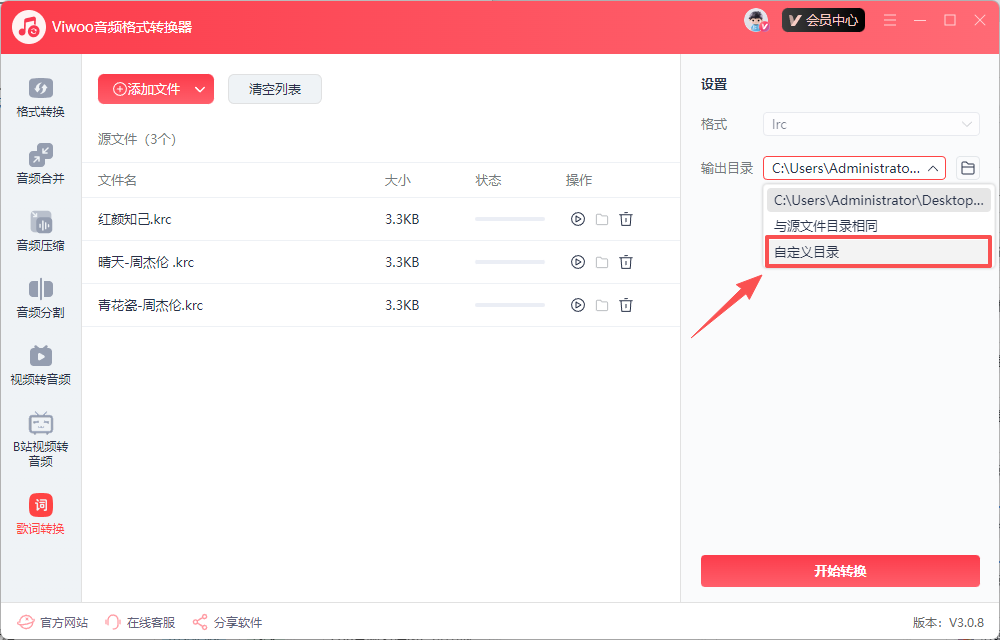Open the user avatar profile
This screenshot has height=640, width=1000.
[756, 20]
